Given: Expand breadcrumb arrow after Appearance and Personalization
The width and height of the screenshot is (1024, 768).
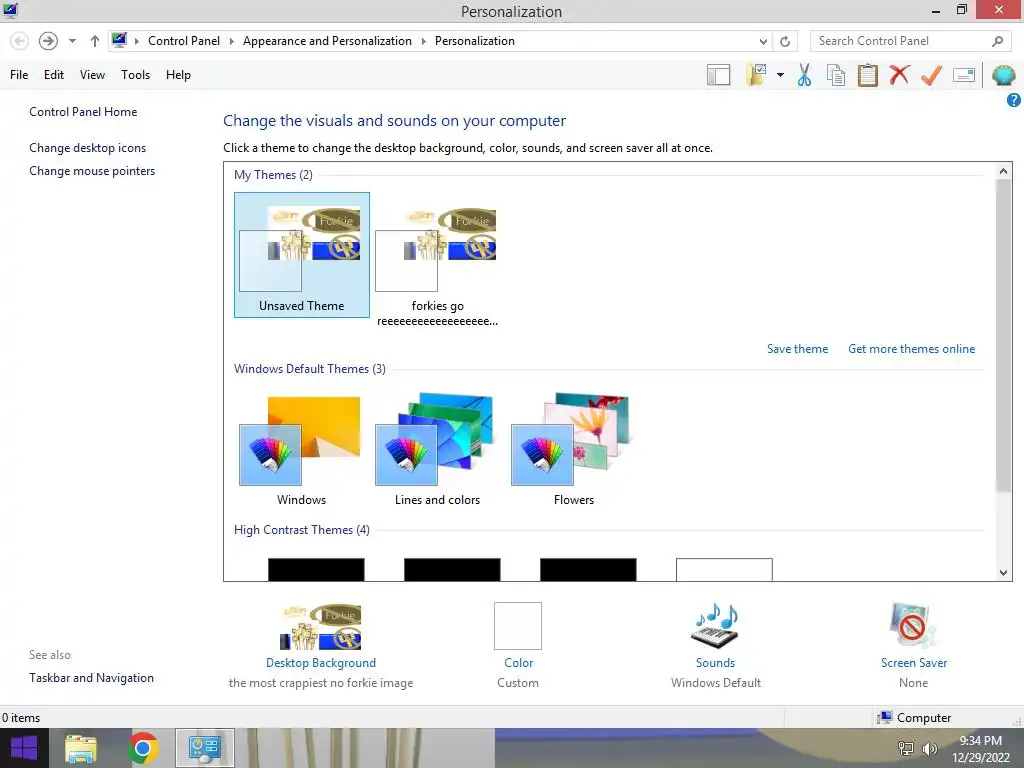Looking at the screenshot, I should pyautogui.click(x=423, y=41).
